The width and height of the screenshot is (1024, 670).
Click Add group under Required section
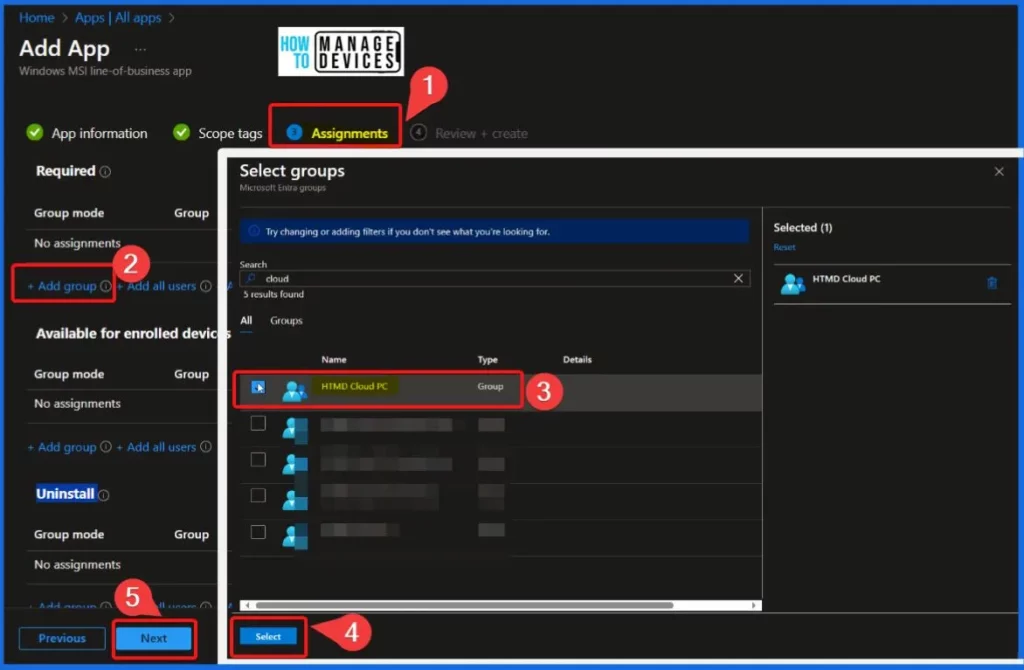coord(63,286)
